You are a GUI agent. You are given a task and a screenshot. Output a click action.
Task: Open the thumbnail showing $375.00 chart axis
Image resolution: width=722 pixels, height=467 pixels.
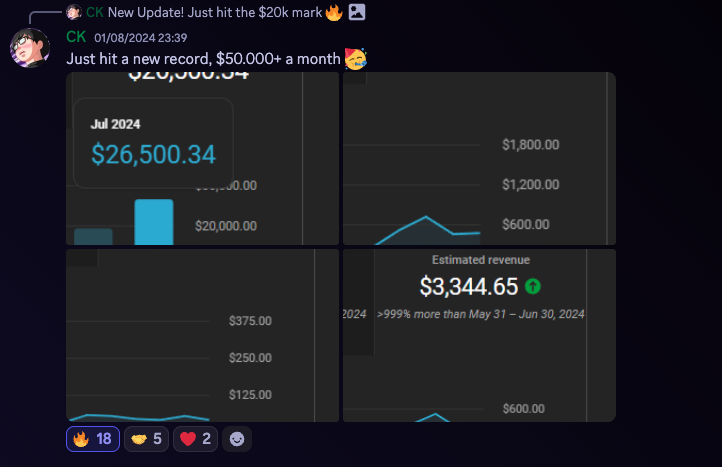click(x=203, y=335)
